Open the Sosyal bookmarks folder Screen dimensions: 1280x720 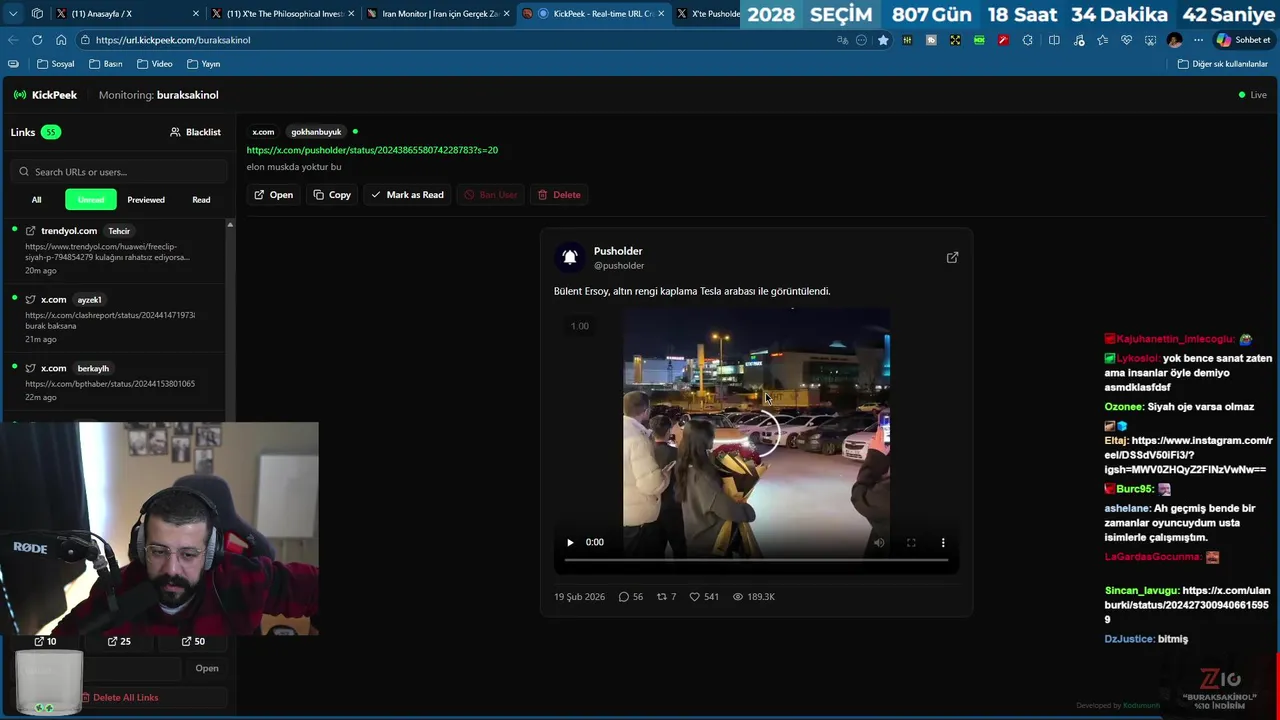point(56,64)
